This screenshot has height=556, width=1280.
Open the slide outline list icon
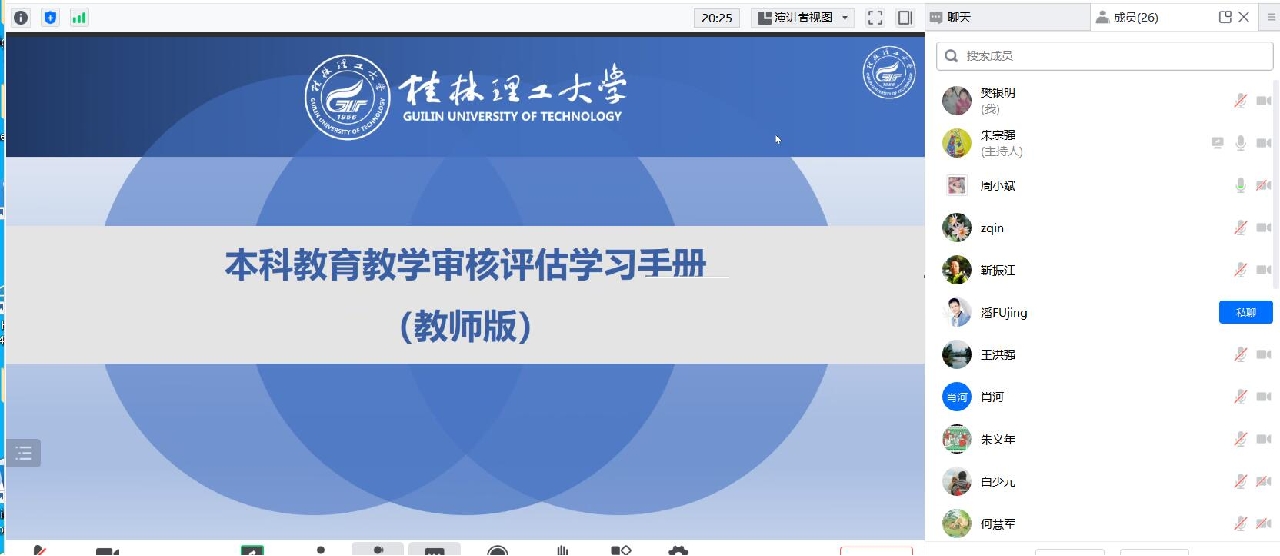[x=24, y=453]
